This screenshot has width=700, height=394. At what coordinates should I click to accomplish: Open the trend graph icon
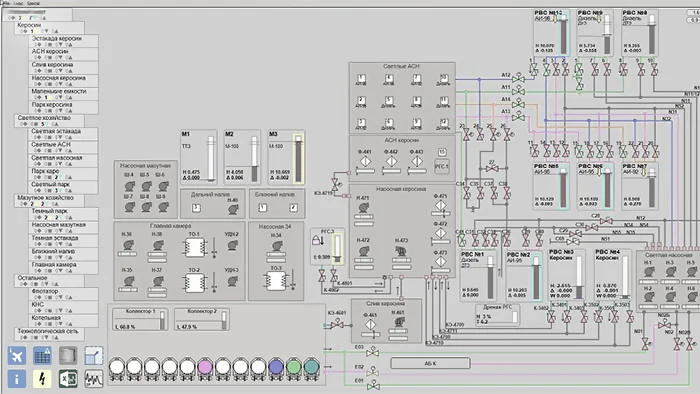[x=94, y=379]
